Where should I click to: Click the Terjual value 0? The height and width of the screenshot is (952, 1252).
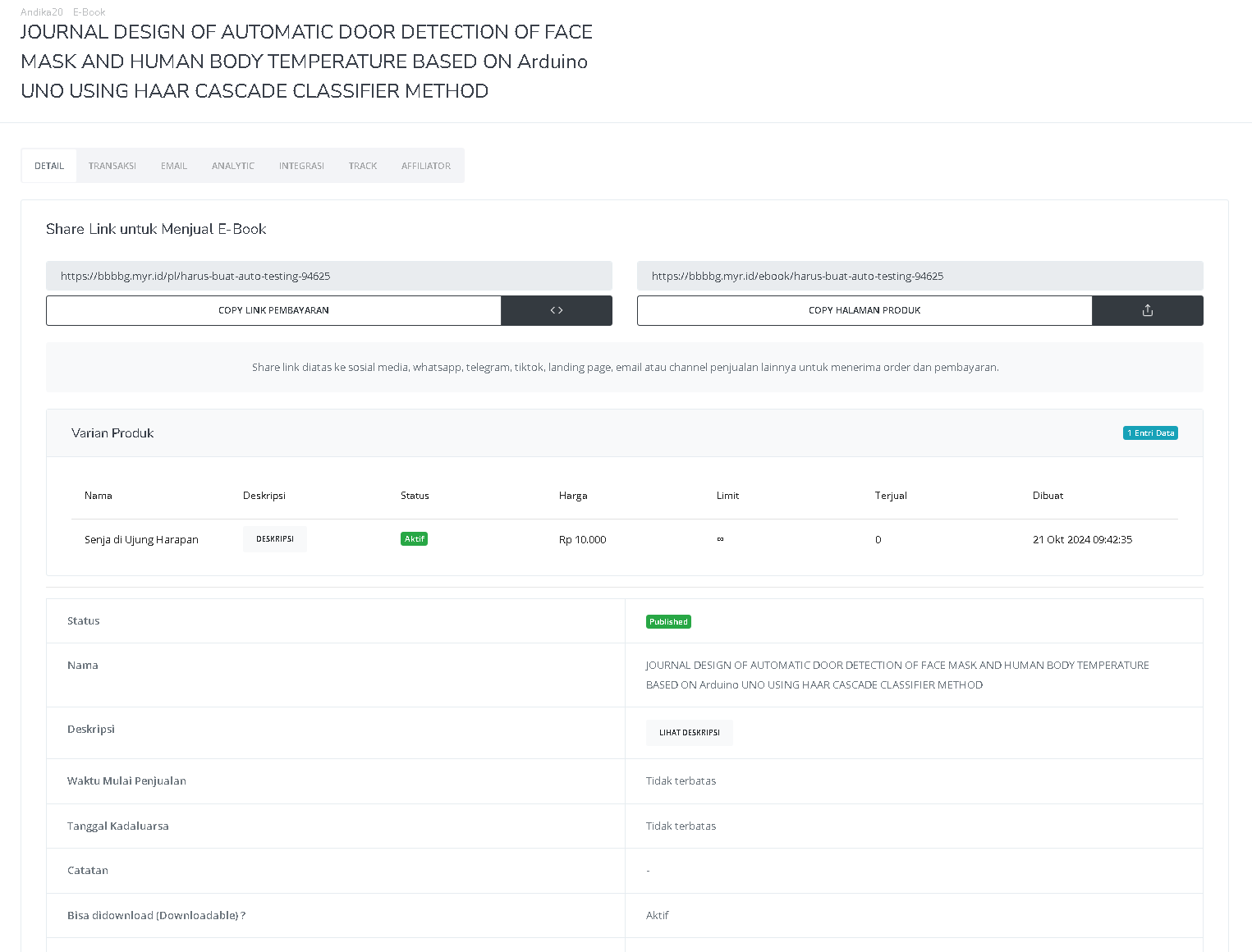click(878, 539)
